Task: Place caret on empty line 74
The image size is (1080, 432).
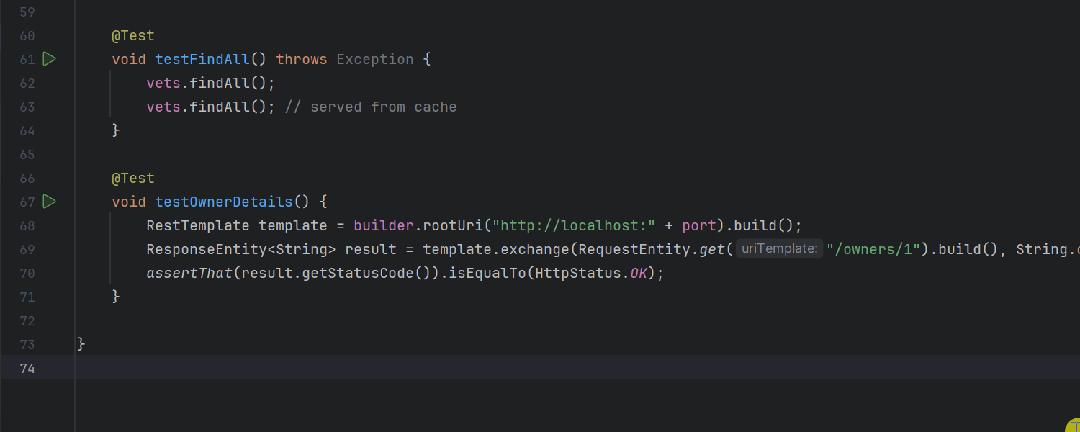Action: pos(577,367)
